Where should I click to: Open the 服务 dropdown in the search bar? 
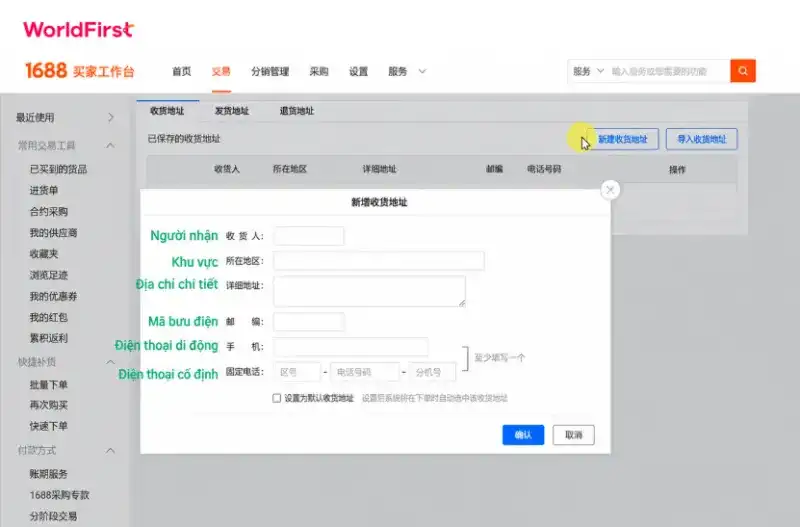(x=588, y=71)
